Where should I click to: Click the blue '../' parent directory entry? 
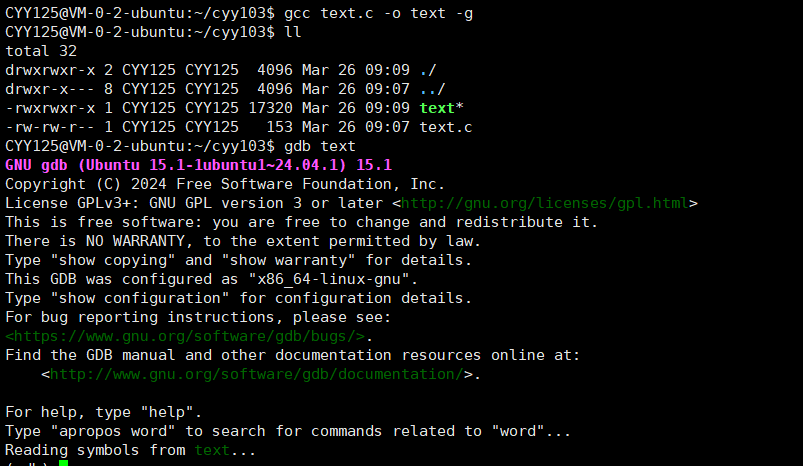[x=433, y=89]
